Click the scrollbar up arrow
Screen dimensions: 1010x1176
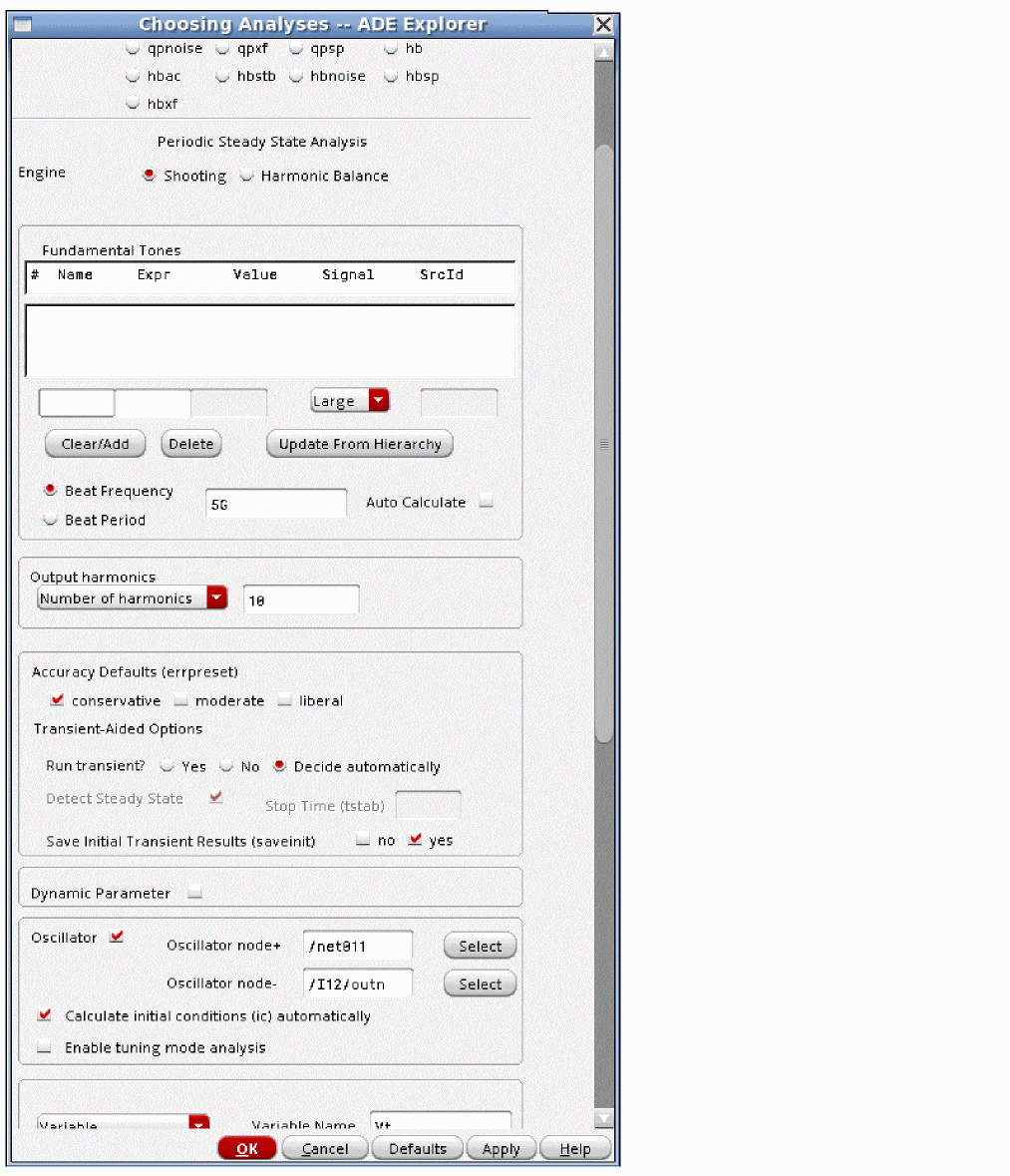tap(603, 52)
